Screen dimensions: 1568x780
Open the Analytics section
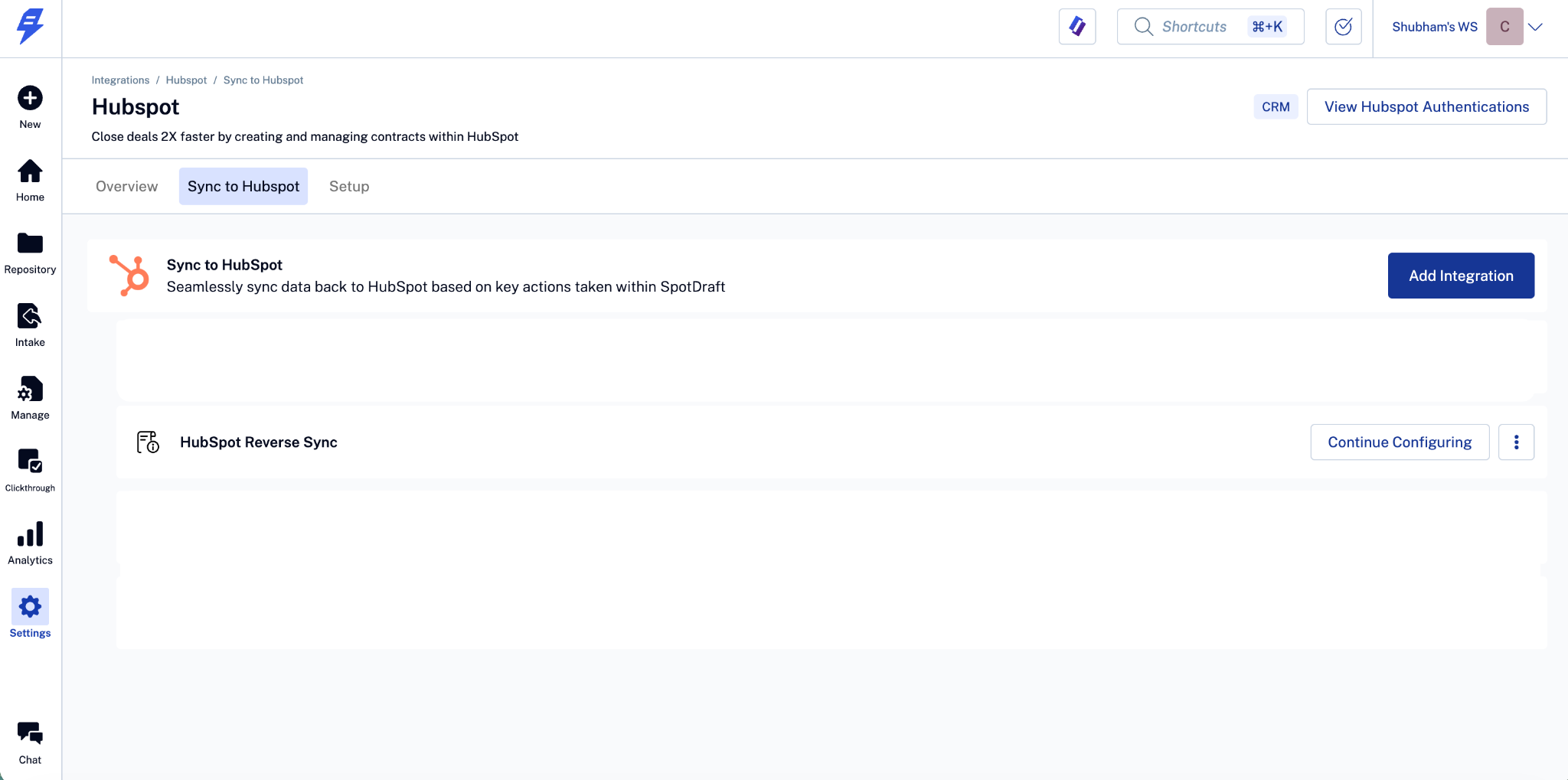30,544
